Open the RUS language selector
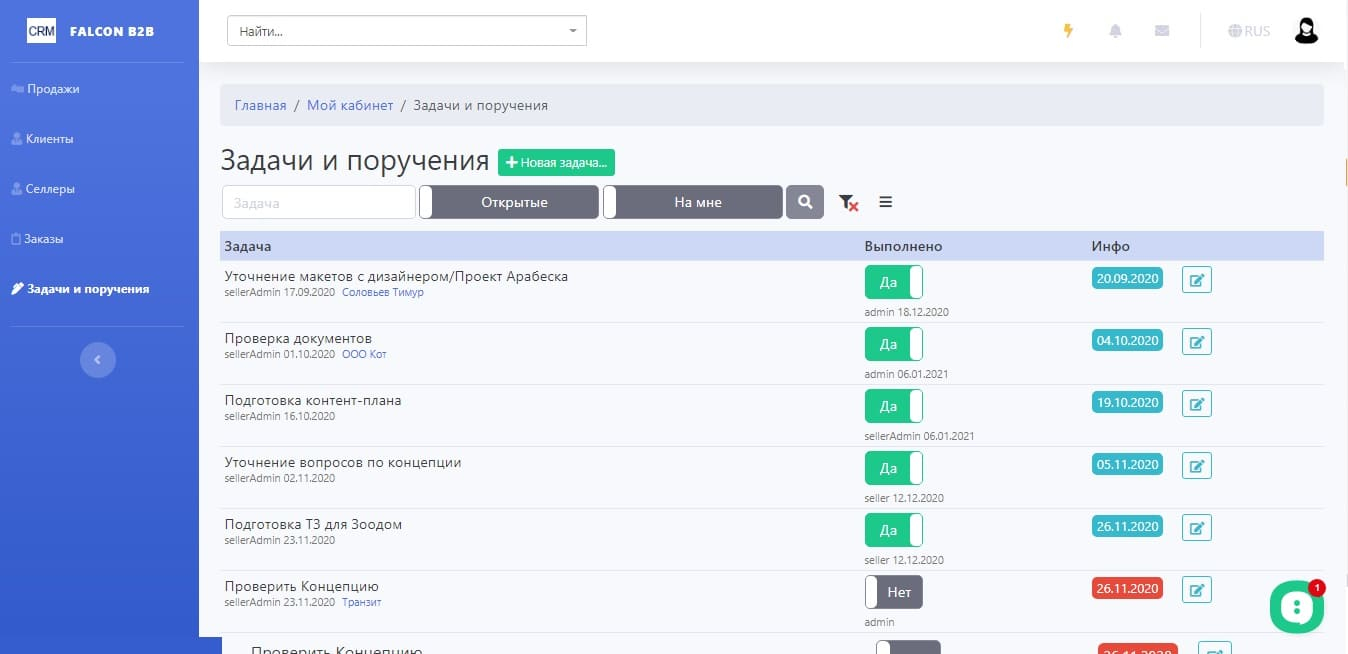 (x=1249, y=31)
